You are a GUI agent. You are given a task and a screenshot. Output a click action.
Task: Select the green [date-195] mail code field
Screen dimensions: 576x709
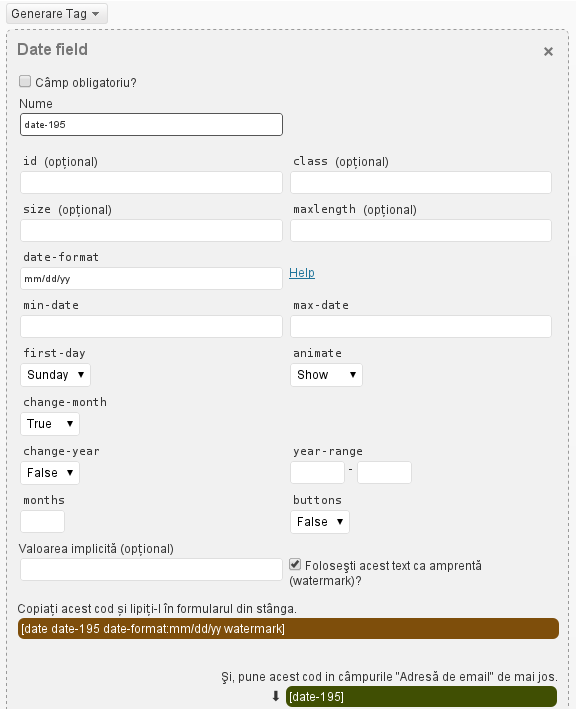(x=421, y=696)
